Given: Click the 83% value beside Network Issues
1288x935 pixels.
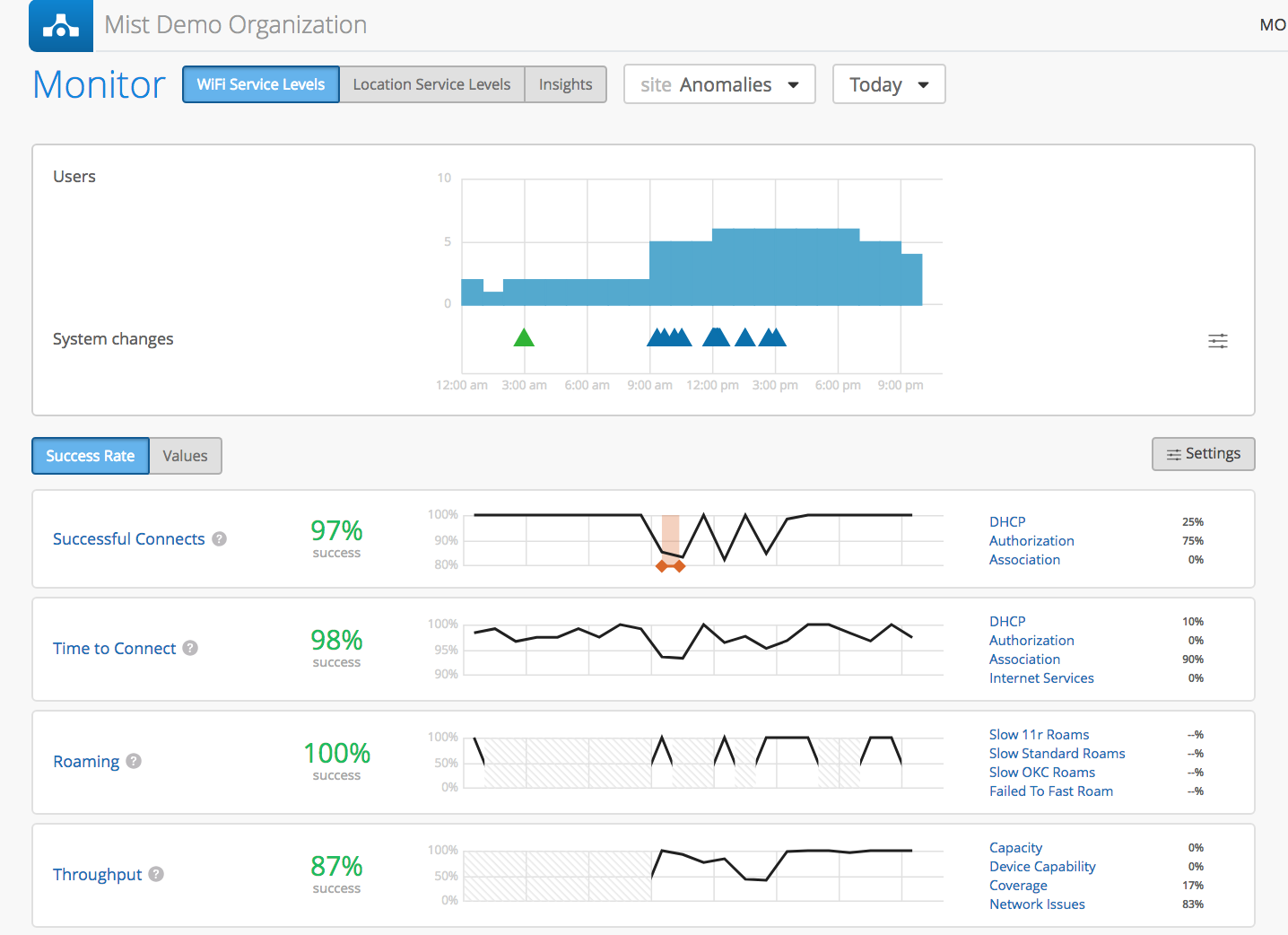Looking at the screenshot, I should click(x=1193, y=904).
